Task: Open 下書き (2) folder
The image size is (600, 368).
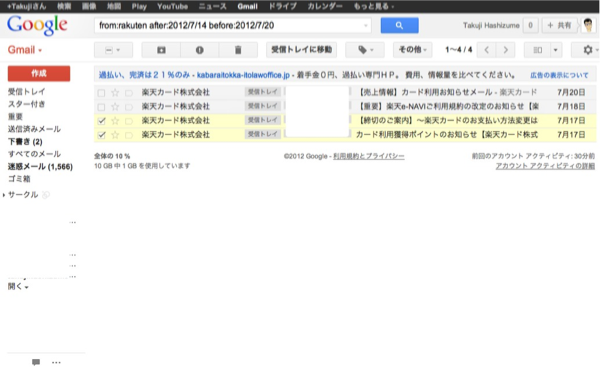Action: 25,142
